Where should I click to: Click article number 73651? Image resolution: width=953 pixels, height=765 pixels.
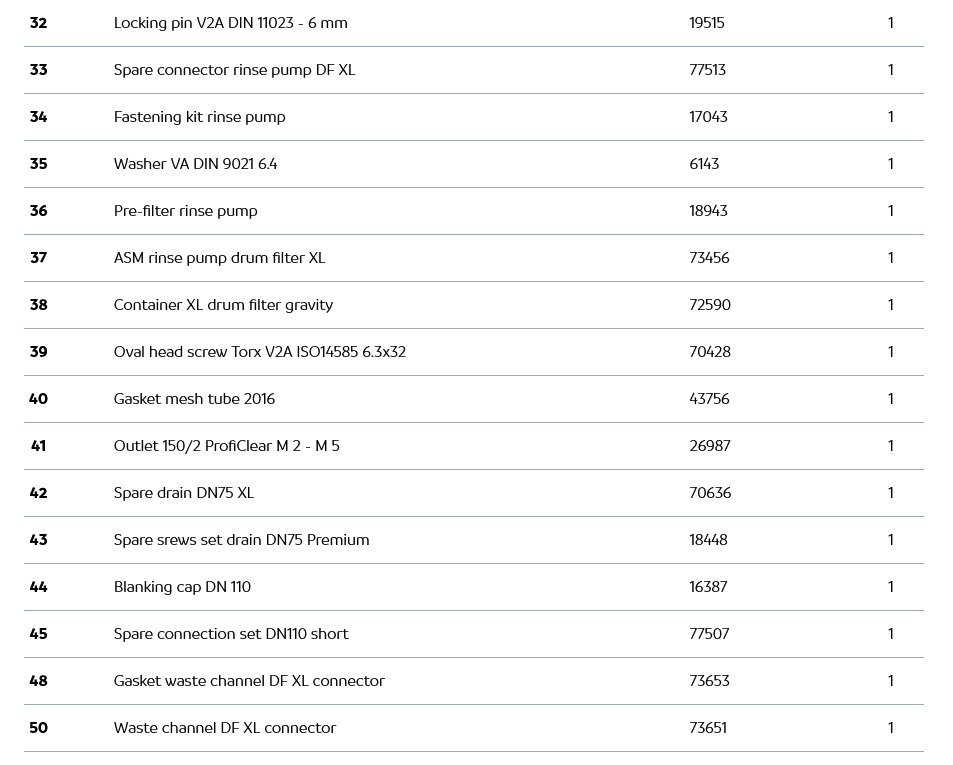(708, 728)
